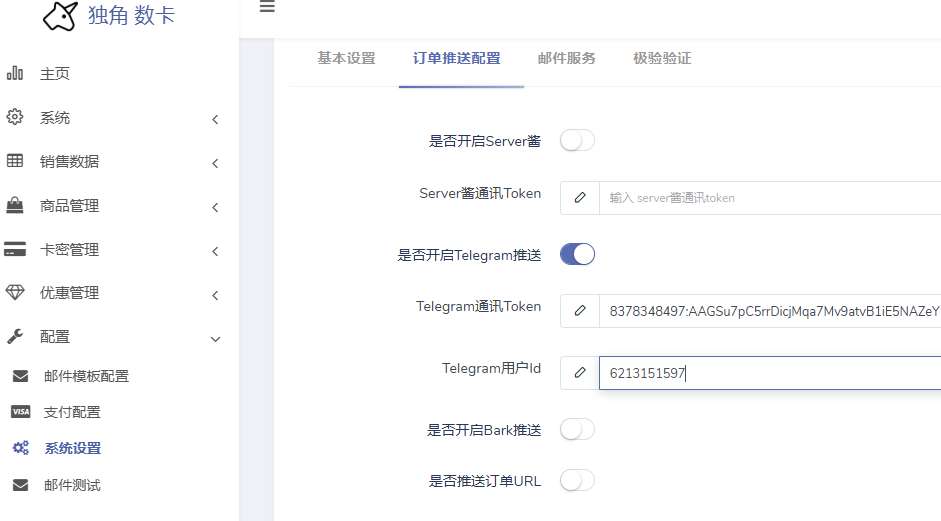Viewport: 941px width, 521px height.
Task: Expand the 系统 sidebar menu chevron
Action: [x=215, y=120]
